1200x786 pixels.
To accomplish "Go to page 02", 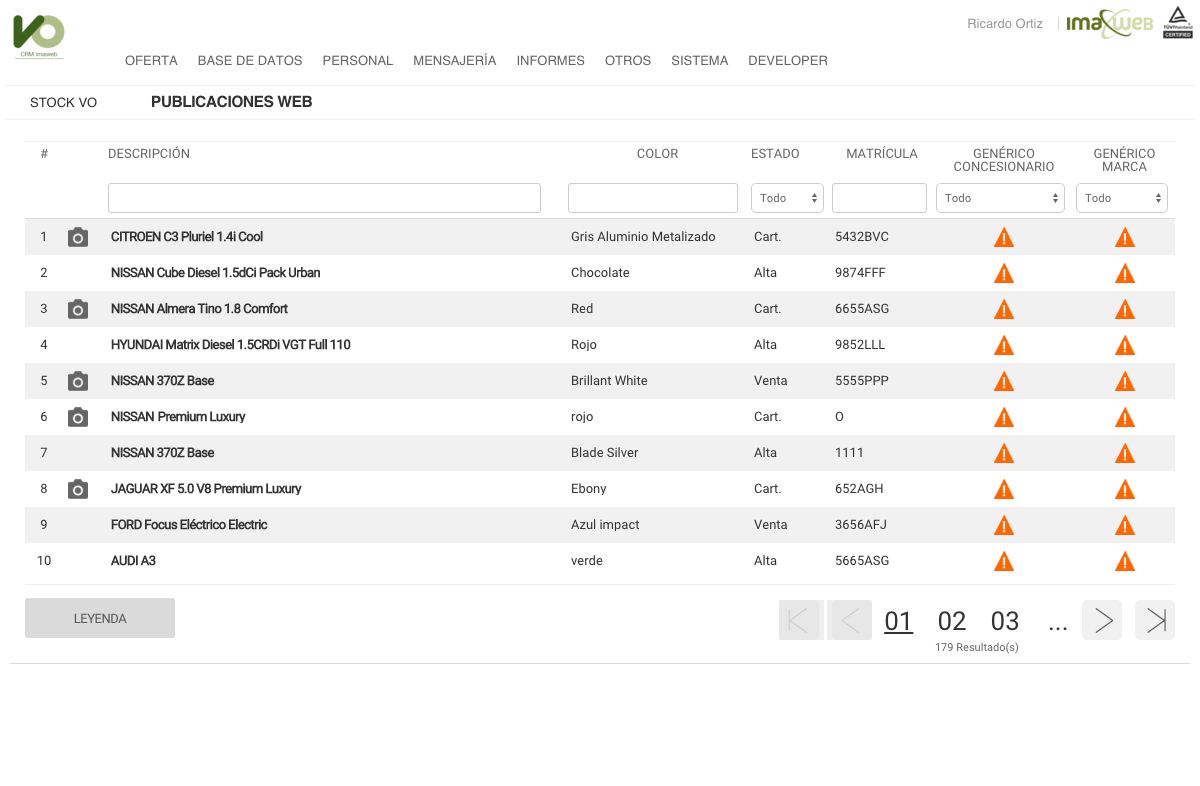I will [952, 621].
